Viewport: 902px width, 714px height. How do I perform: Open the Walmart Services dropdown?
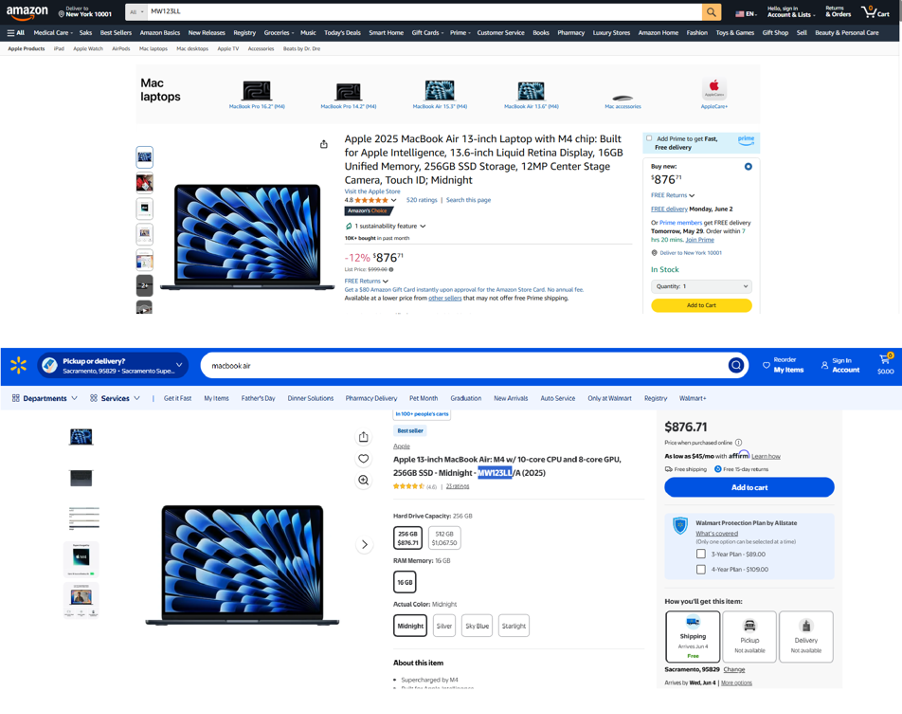coord(115,398)
